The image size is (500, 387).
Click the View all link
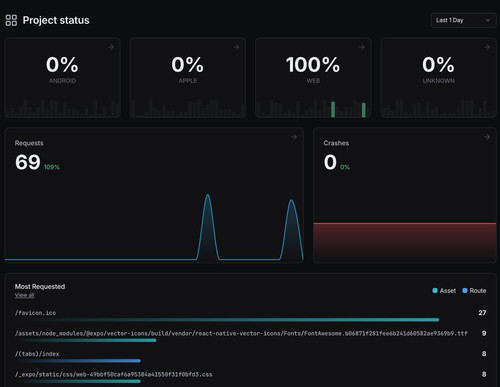click(24, 295)
